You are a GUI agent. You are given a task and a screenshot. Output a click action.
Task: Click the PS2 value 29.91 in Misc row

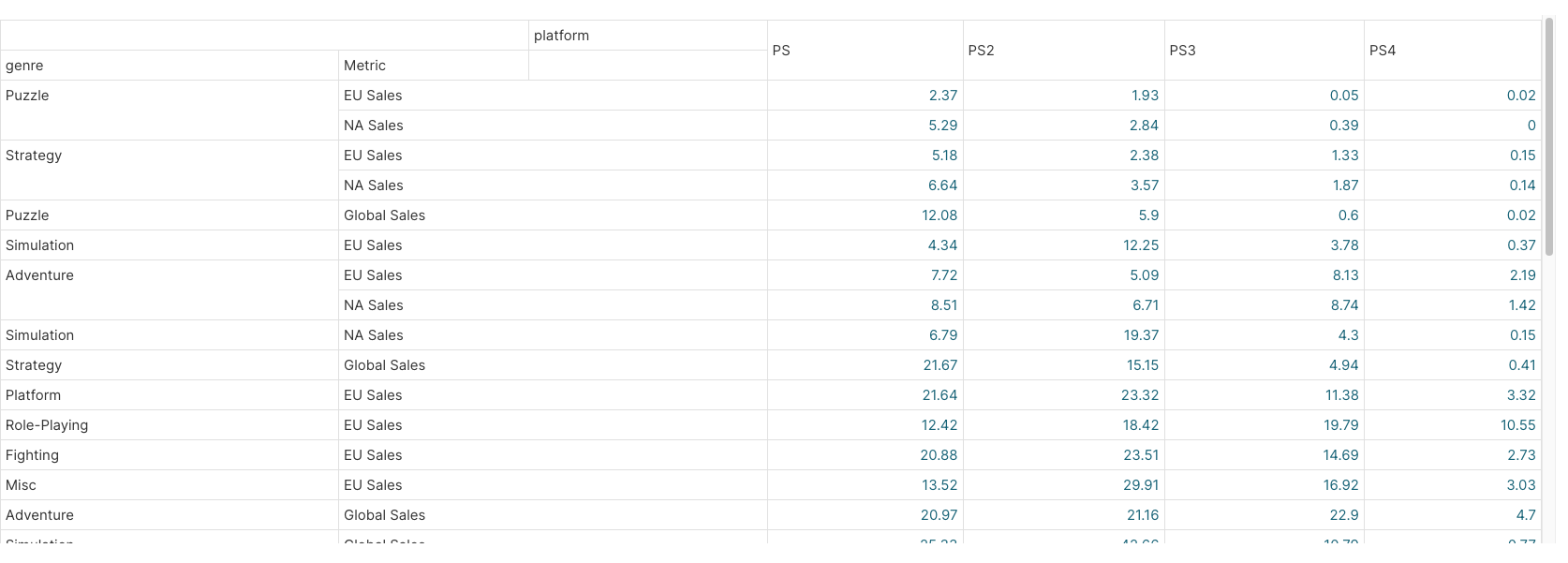(x=1140, y=485)
